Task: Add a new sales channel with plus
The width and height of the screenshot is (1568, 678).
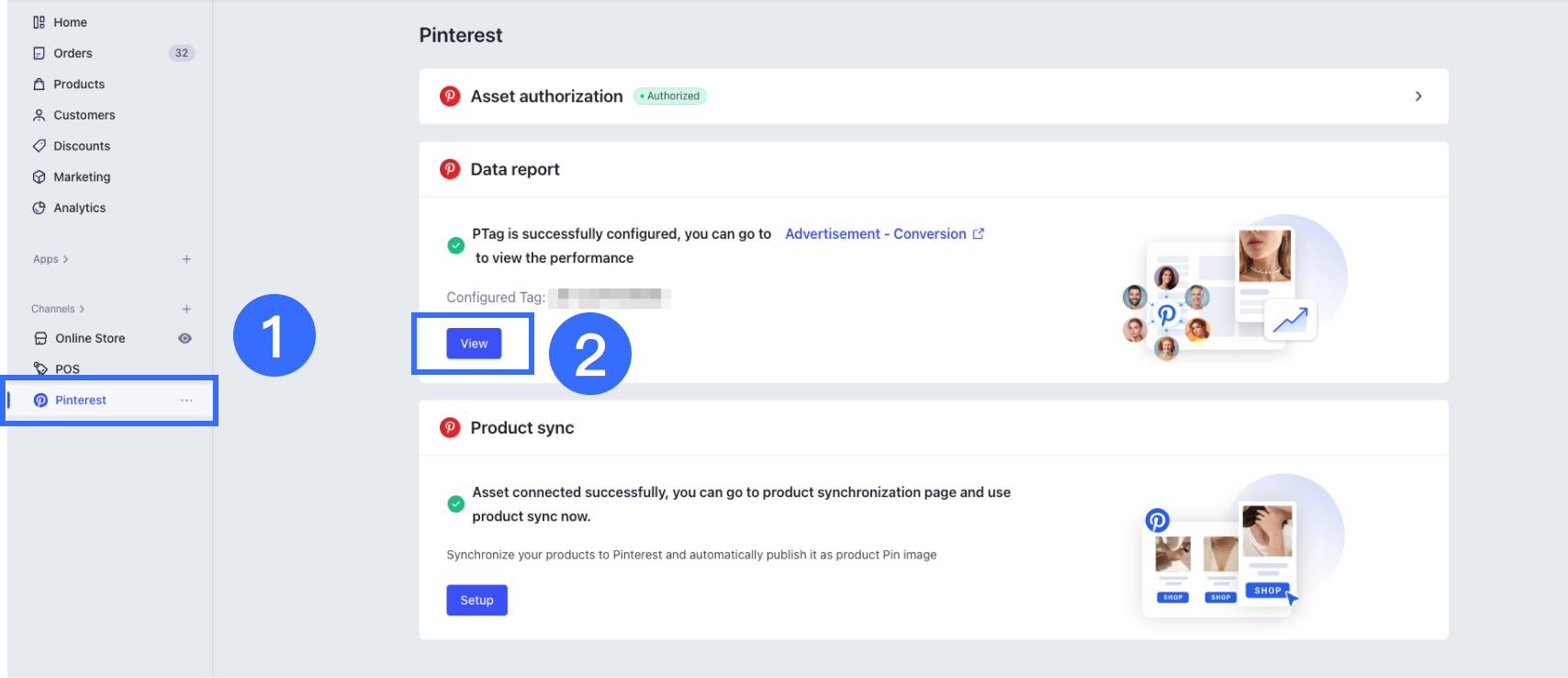Action: coord(186,309)
